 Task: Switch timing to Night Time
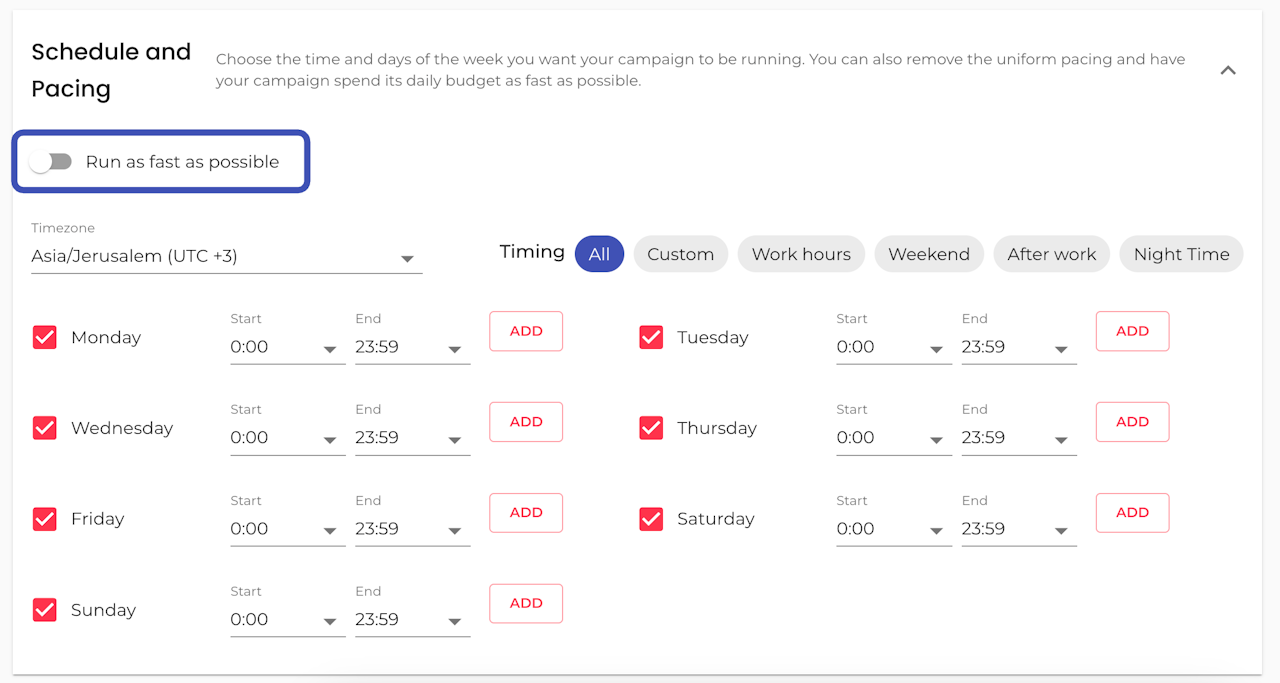pyautogui.click(x=1181, y=254)
